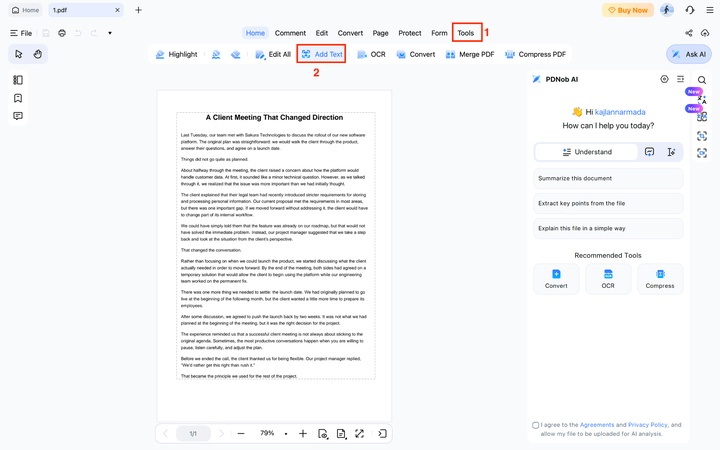Open the Page tab
The image size is (720, 450).
tap(380, 33)
